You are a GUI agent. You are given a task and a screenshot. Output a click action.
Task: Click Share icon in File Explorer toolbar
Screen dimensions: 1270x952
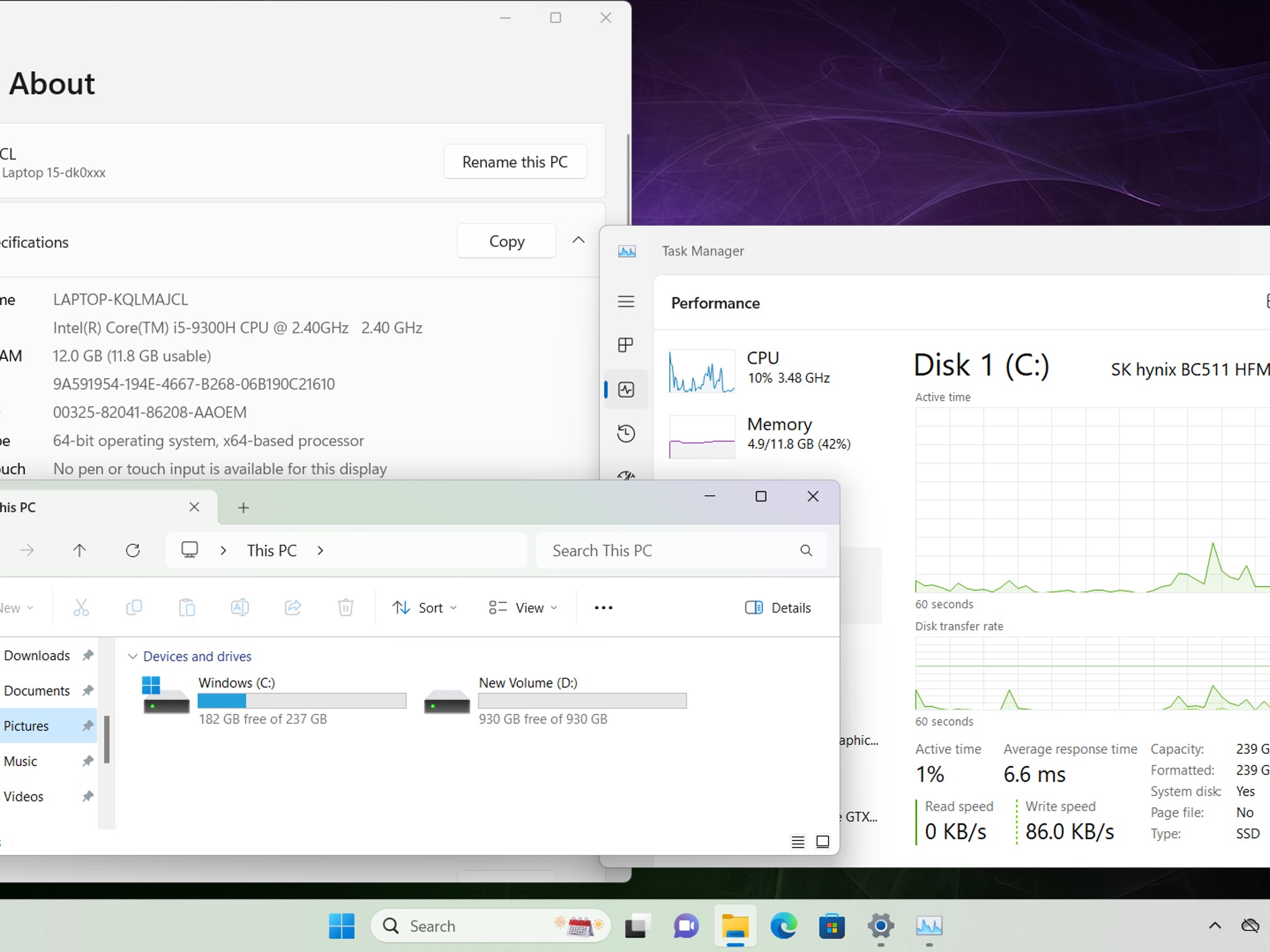coord(293,607)
